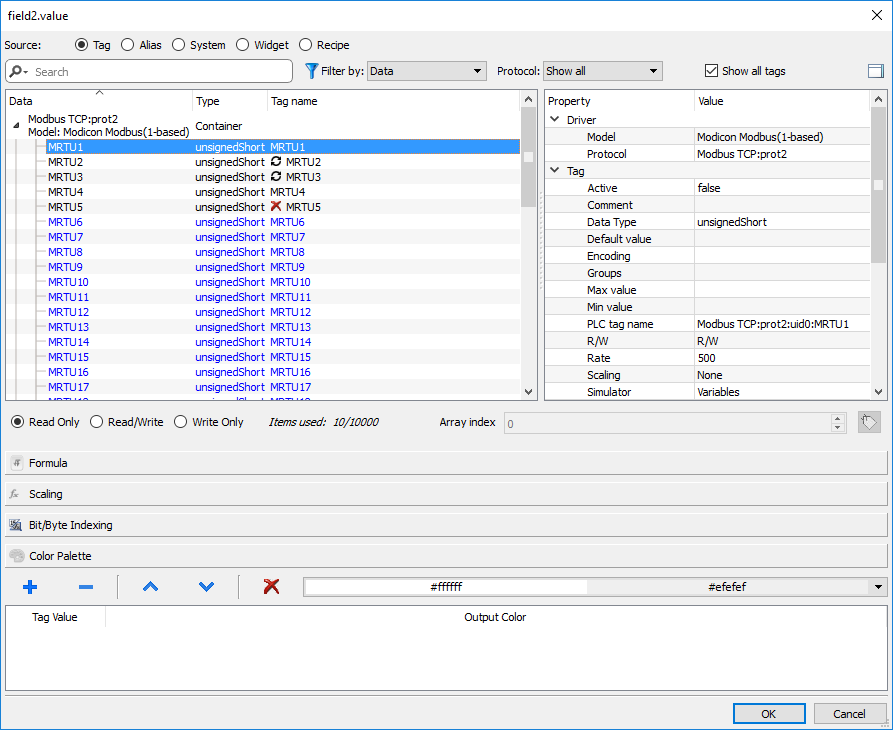Select the #efefef color swatch
The image size is (893, 730).
click(727, 587)
